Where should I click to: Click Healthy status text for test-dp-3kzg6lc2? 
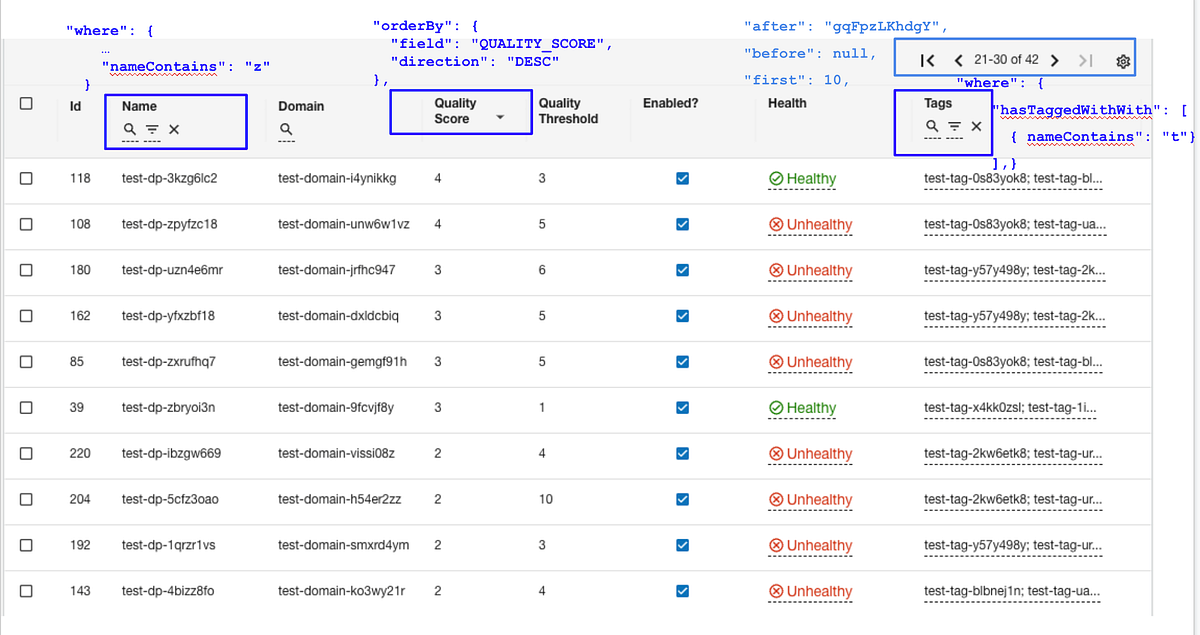pos(811,178)
